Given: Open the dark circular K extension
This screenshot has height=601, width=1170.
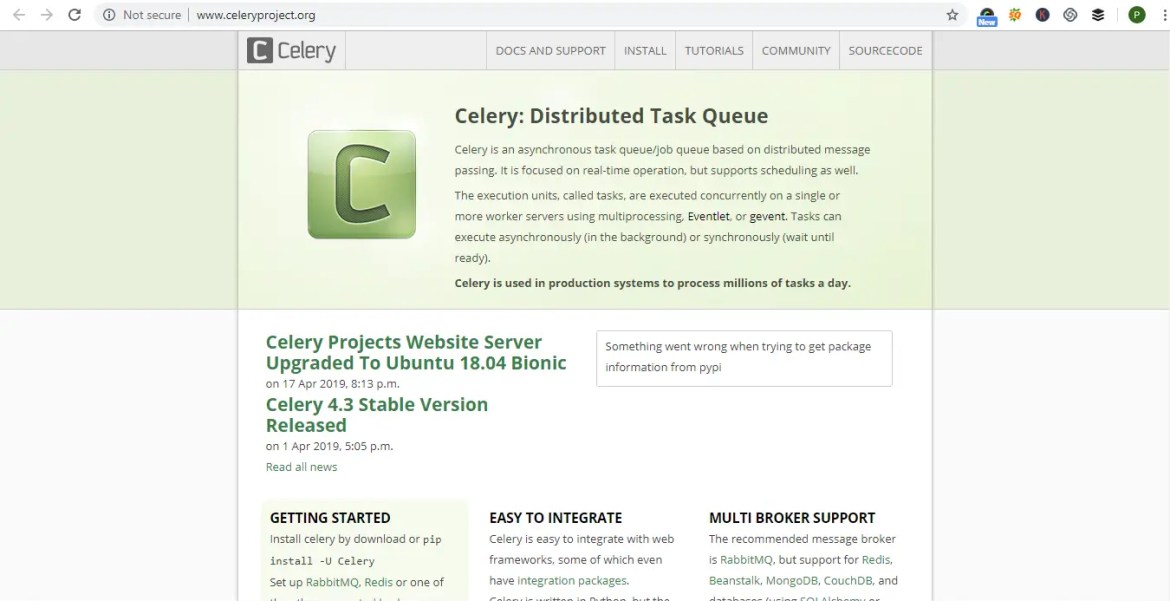Looking at the screenshot, I should tap(1042, 15).
